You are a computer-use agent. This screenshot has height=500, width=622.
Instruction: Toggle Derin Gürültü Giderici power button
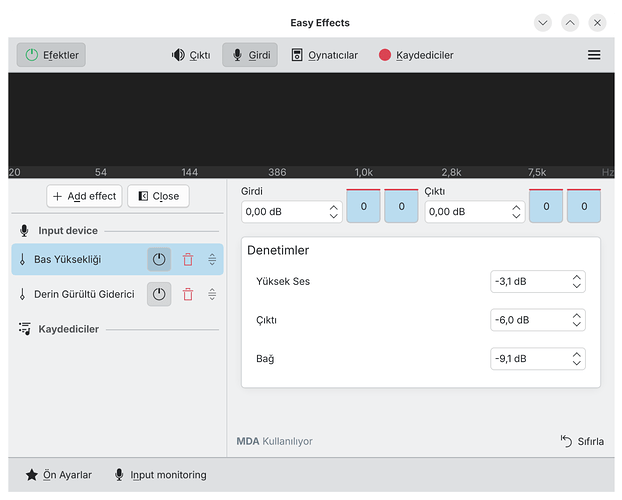click(x=159, y=294)
